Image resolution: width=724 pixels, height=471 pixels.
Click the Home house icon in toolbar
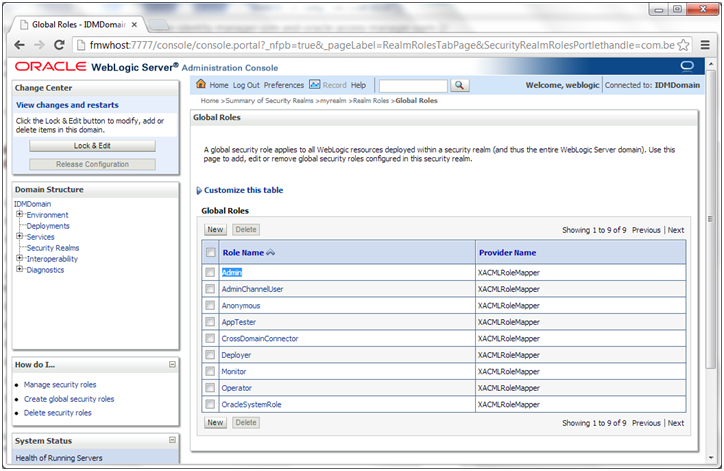coord(201,84)
